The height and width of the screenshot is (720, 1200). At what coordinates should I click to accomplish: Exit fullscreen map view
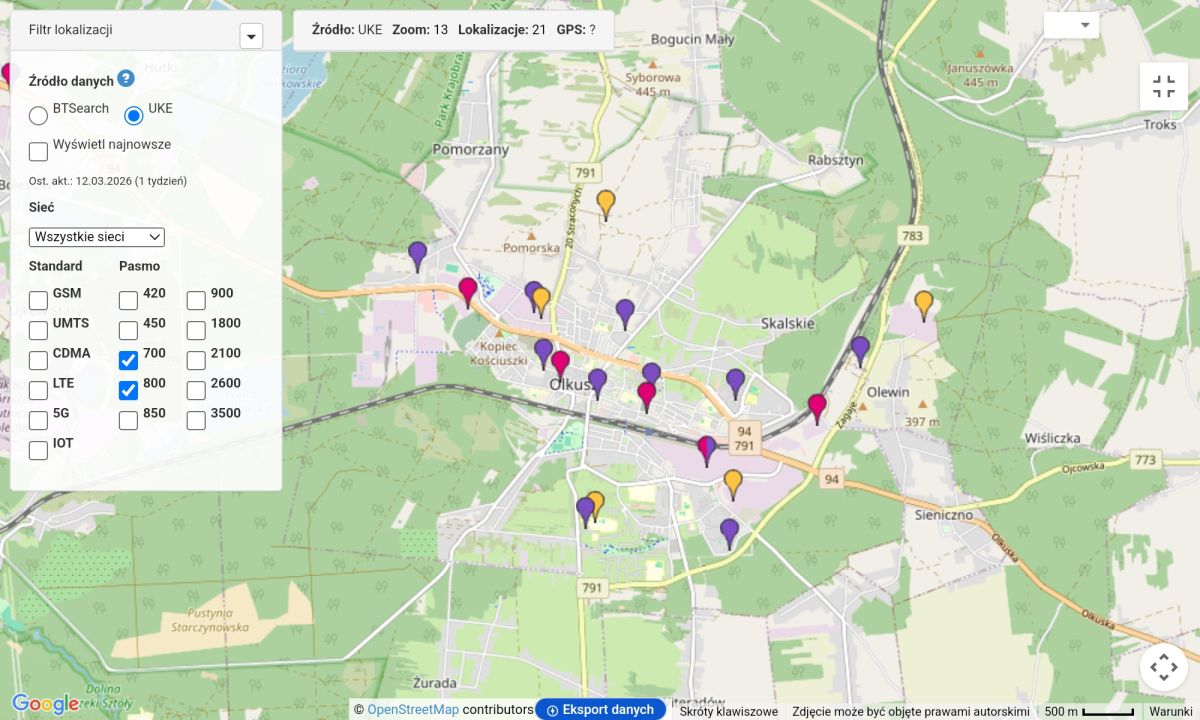tap(1163, 87)
